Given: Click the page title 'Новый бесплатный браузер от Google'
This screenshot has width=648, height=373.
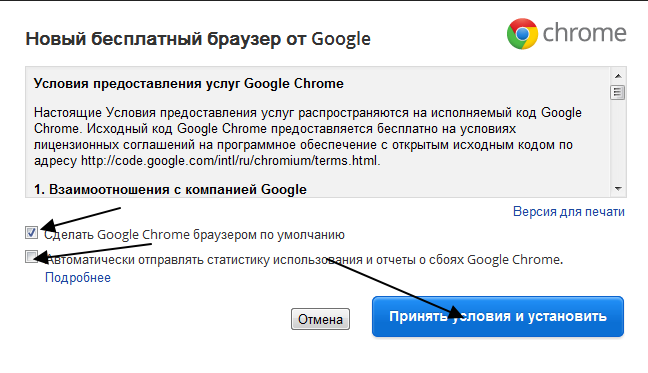Looking at the screenshot, I should tap(198, 39).
